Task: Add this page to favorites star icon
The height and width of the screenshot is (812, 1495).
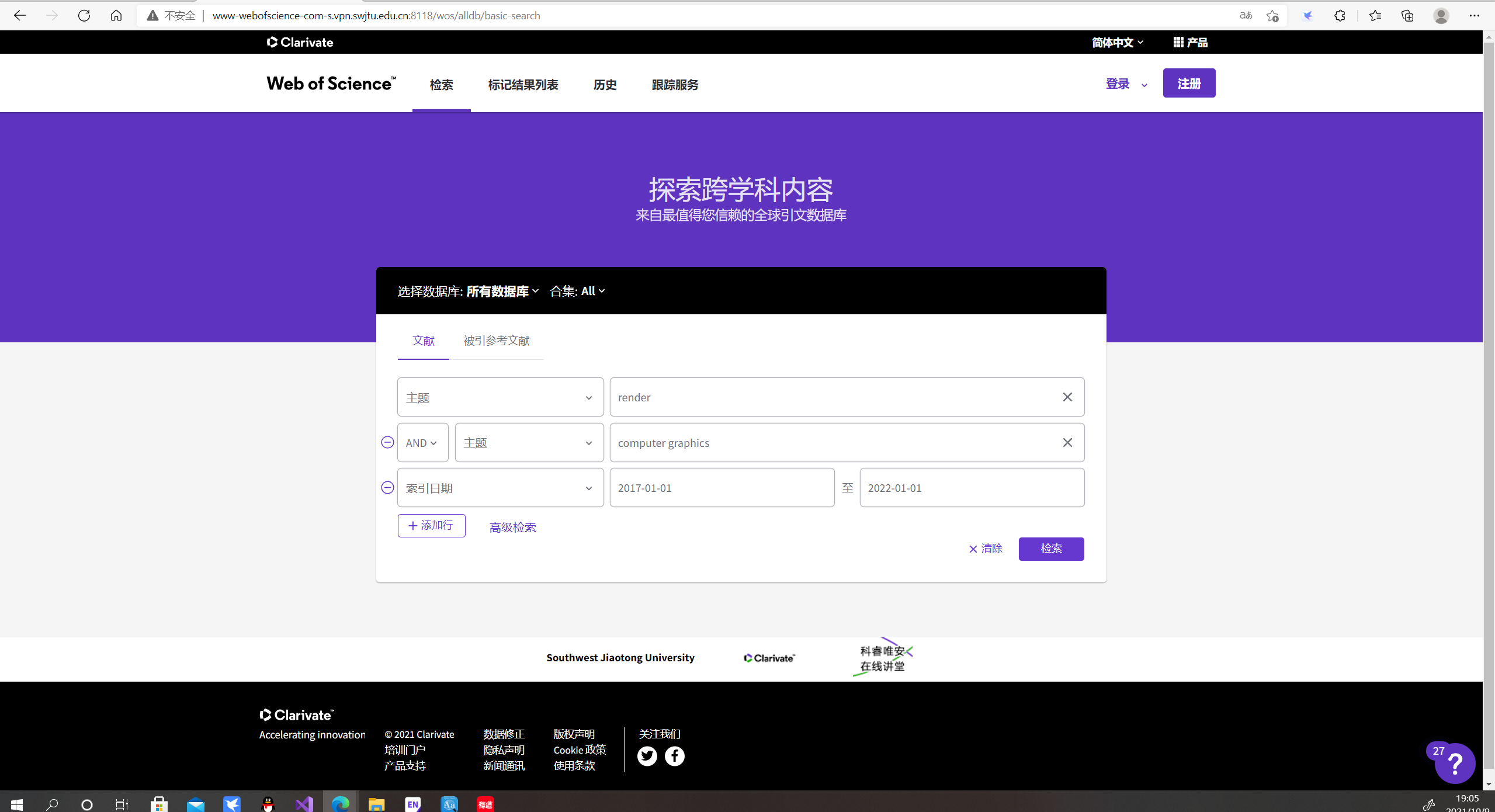Action: tap(1272, 16)
